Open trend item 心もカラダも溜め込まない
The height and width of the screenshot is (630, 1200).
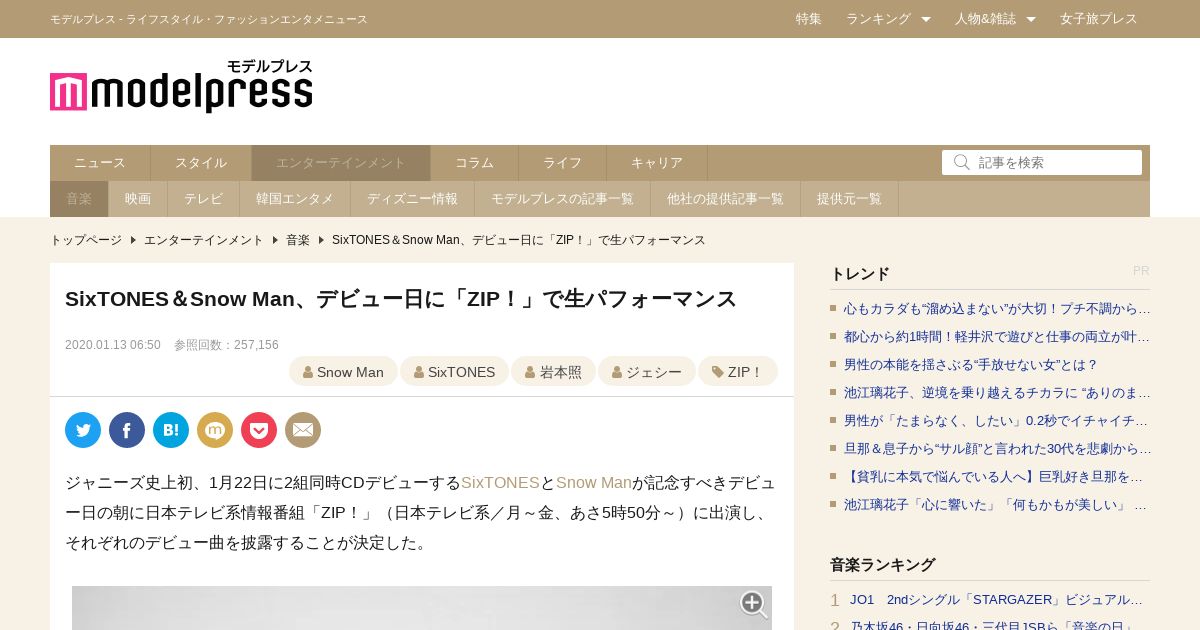[x=997, y=309]
